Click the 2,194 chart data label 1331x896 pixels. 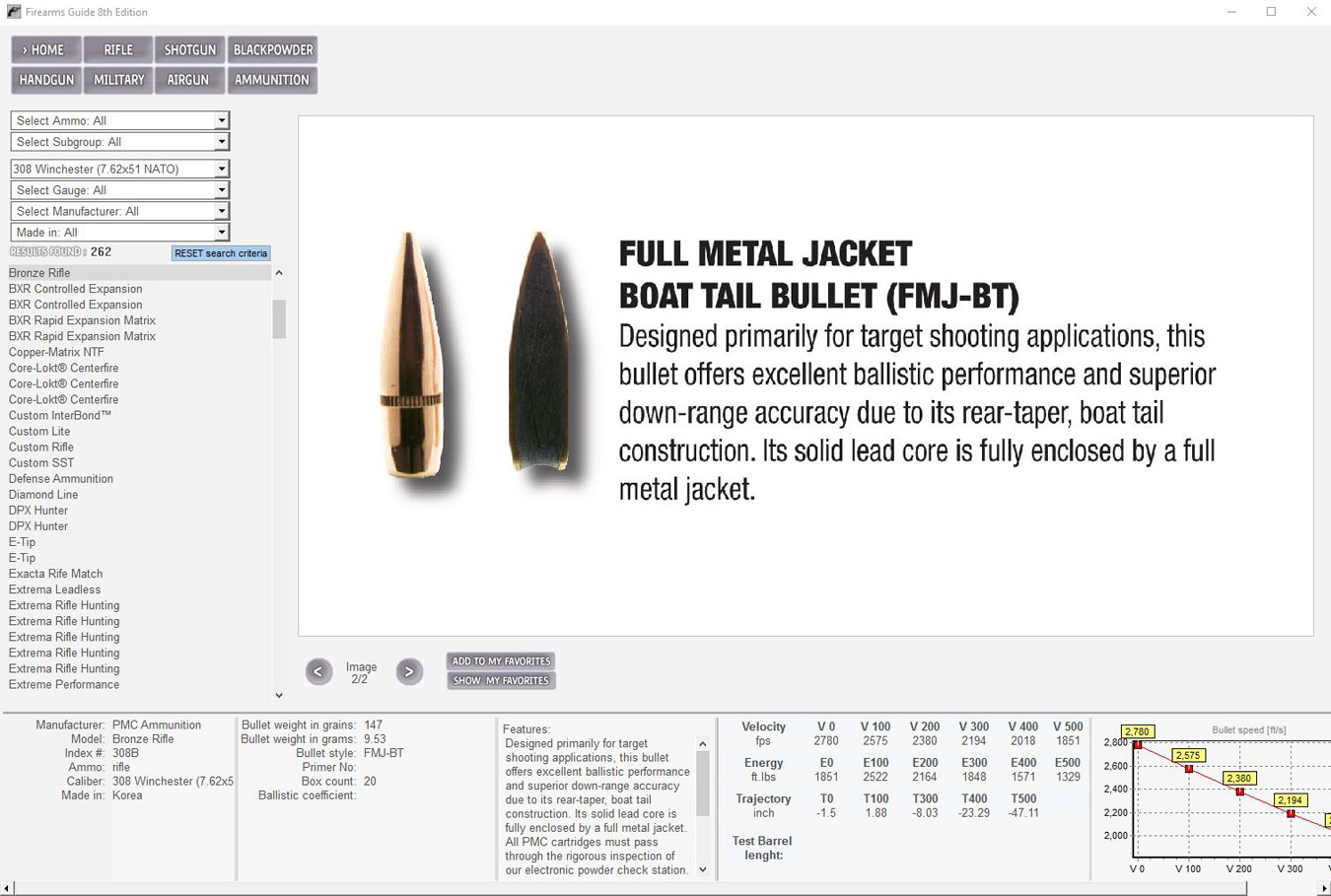point(1290,800)
